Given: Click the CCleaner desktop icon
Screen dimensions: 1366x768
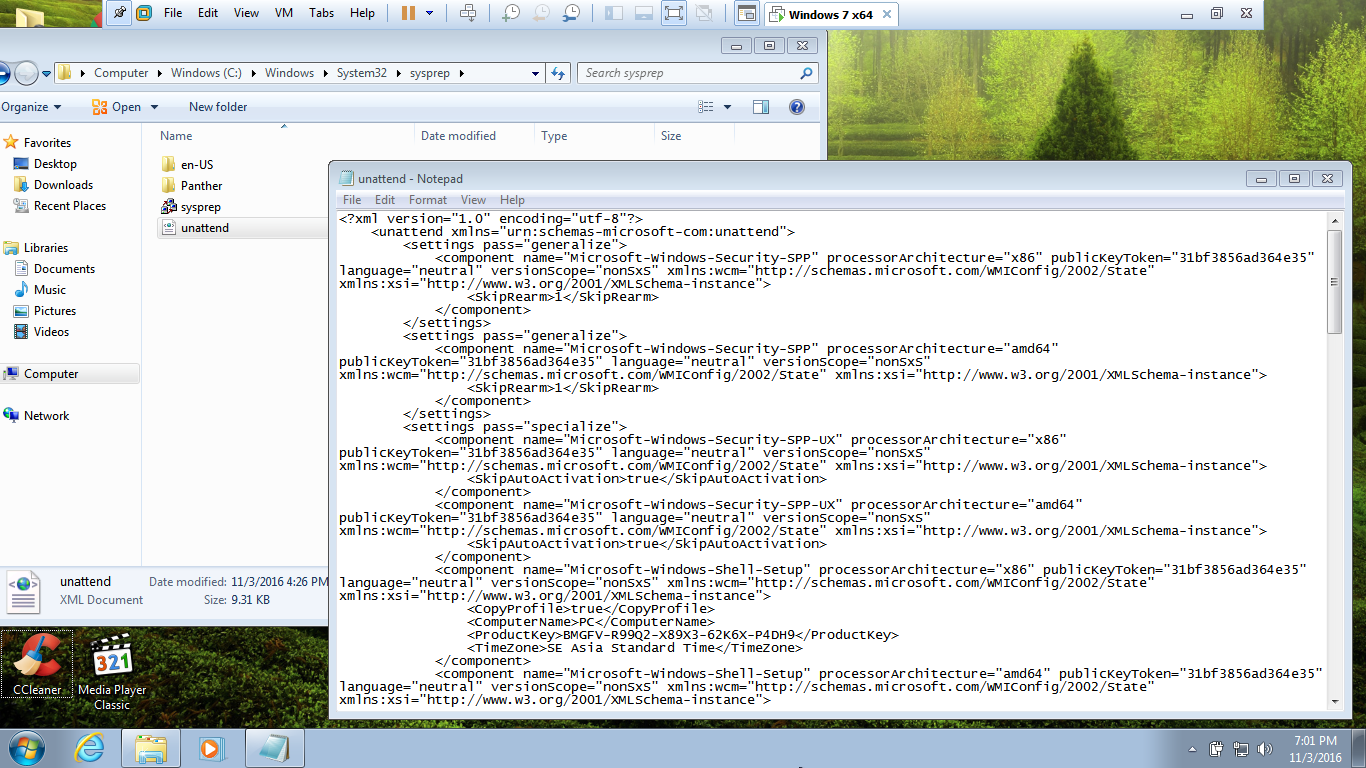Looking at the screenshot, I should [x=37, y=664].
